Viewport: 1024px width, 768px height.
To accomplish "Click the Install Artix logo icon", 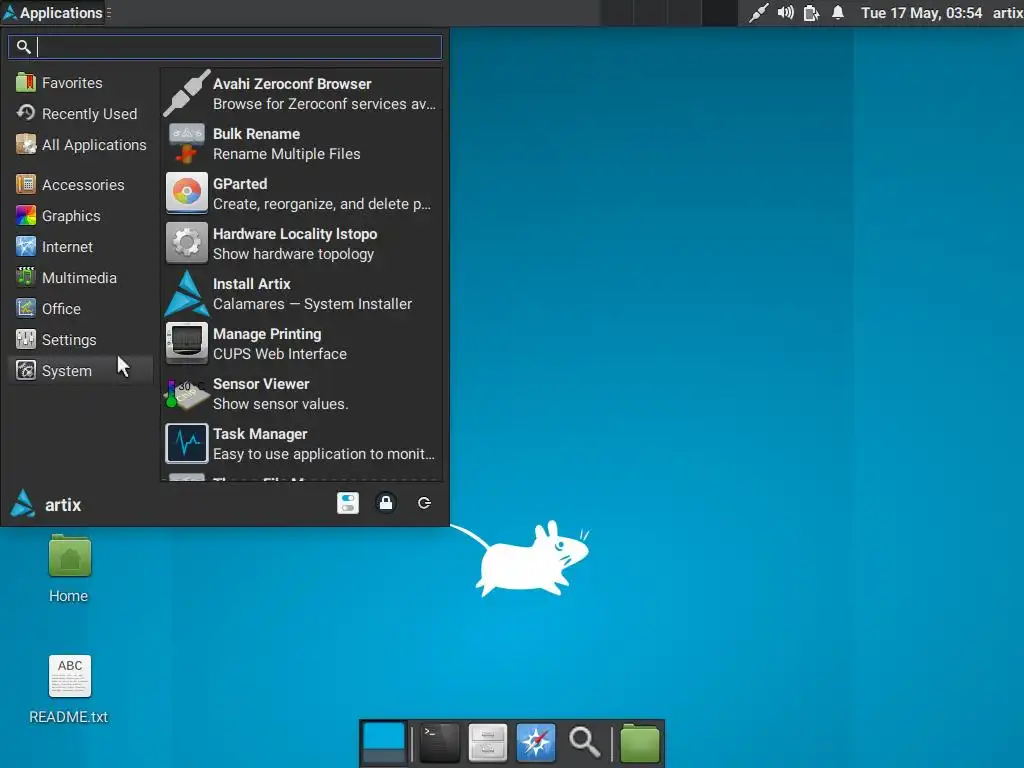I will tap(187, 293).
